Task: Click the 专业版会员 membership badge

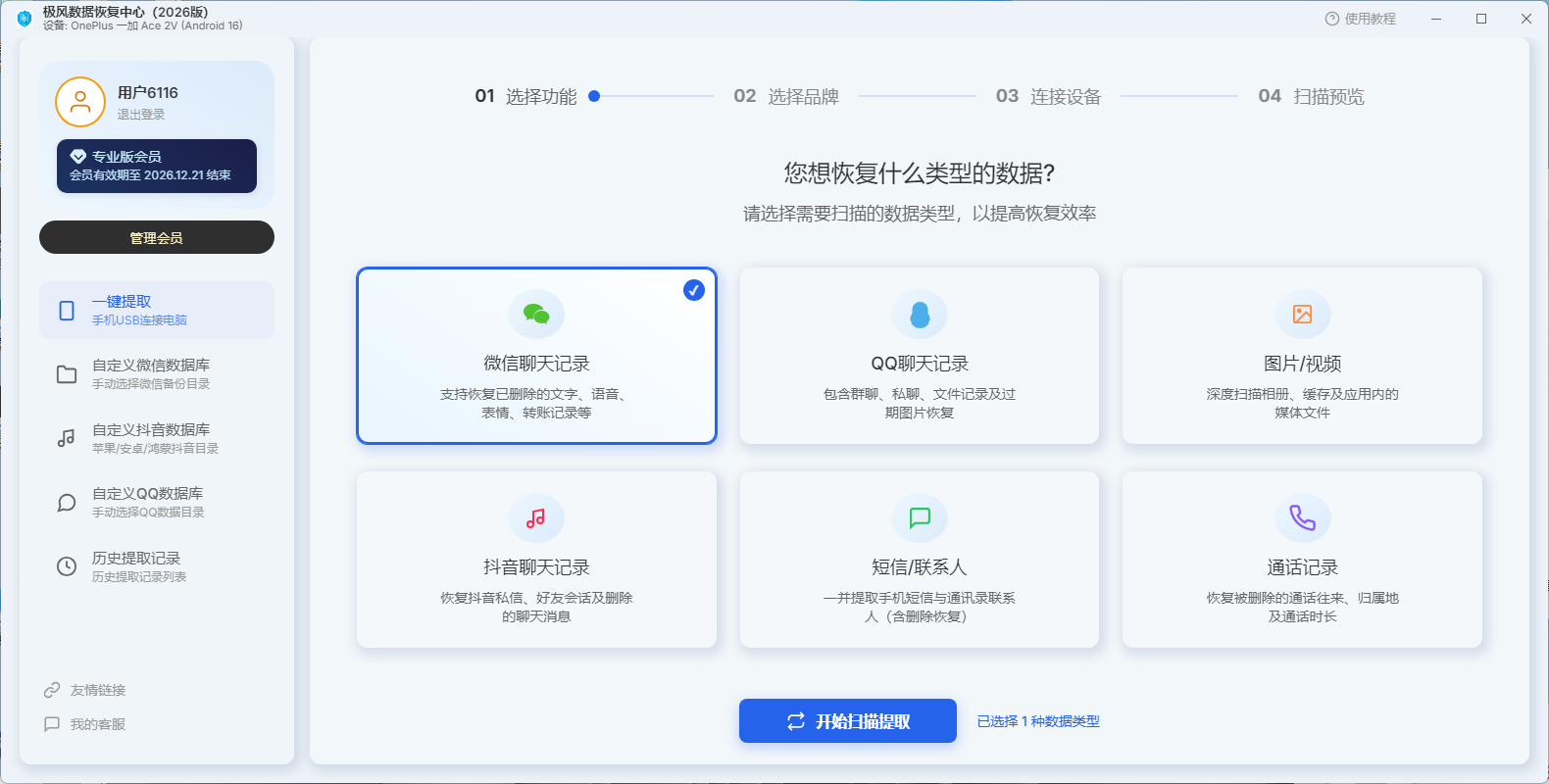Action: tap(157, 166)
